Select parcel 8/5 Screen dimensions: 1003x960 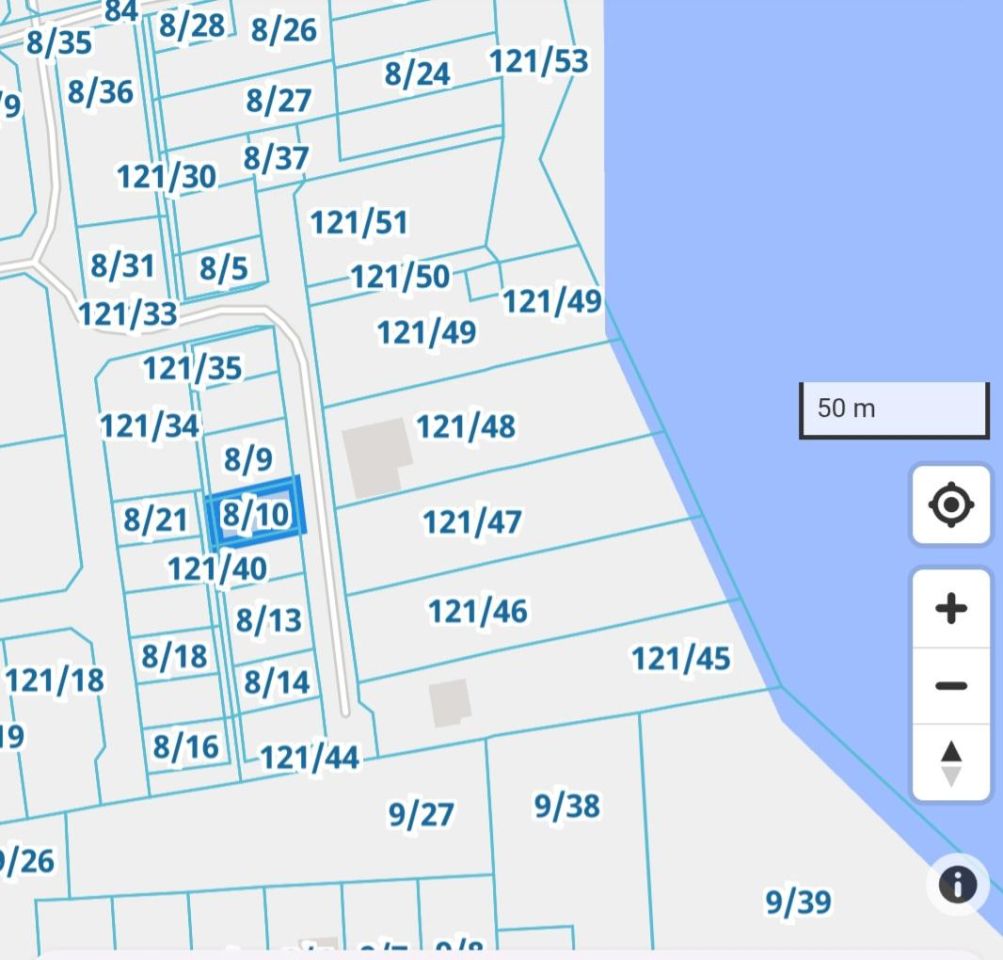point(223,268)
